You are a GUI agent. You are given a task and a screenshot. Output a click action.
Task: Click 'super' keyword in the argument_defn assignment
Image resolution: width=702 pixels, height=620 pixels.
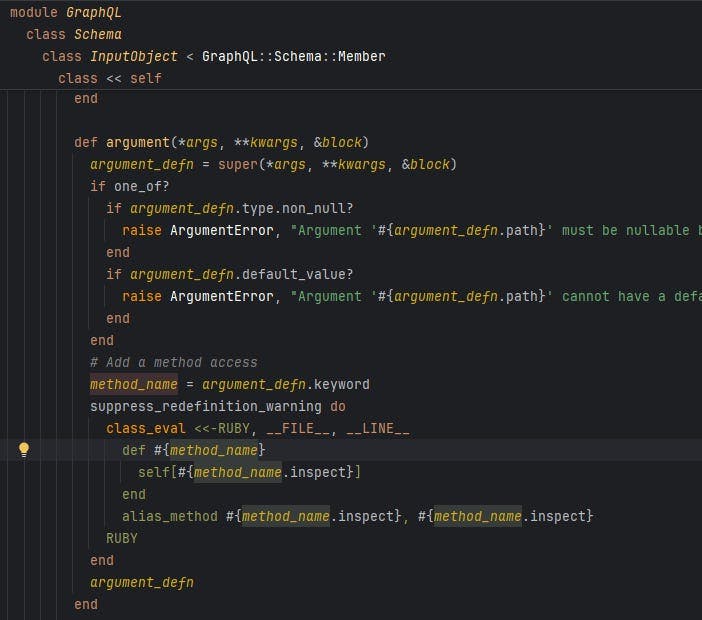click(x=238, y=164)
